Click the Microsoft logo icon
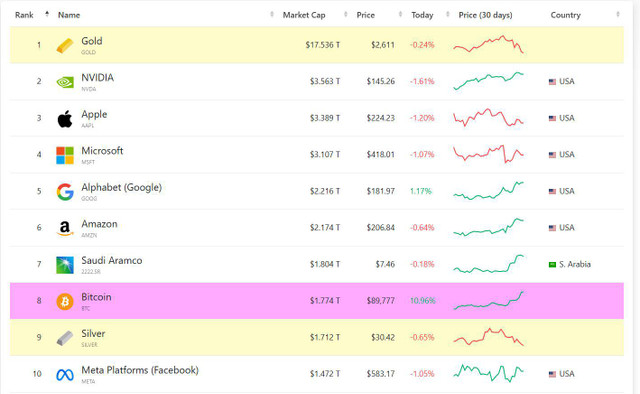Viewport: 640px width, 394px height. pos(65,155)
